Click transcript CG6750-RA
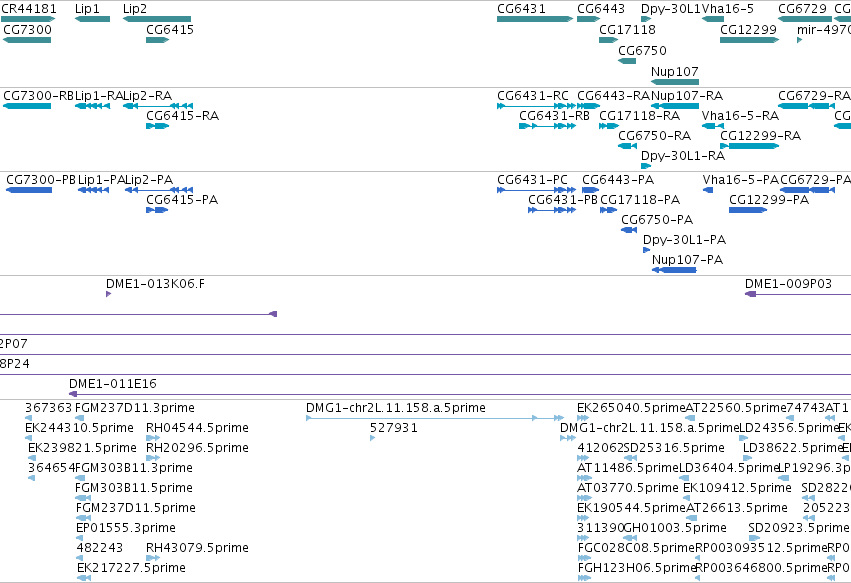This screenshot has width=851, height=583. coord(655,136)
